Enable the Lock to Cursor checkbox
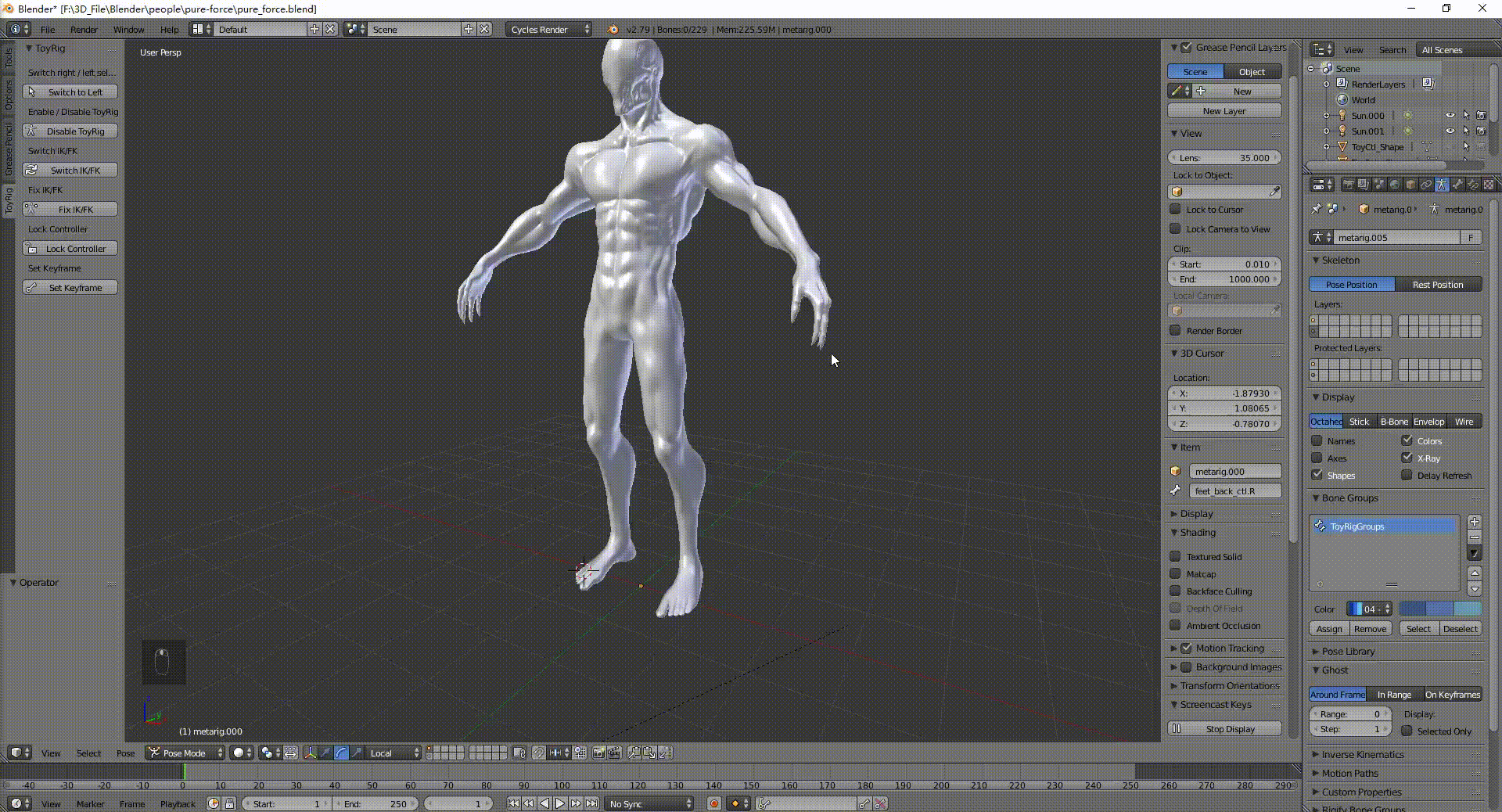The height and width of the screenshot is (812, 1502). pyautogui.click(x=1175, y=209)
